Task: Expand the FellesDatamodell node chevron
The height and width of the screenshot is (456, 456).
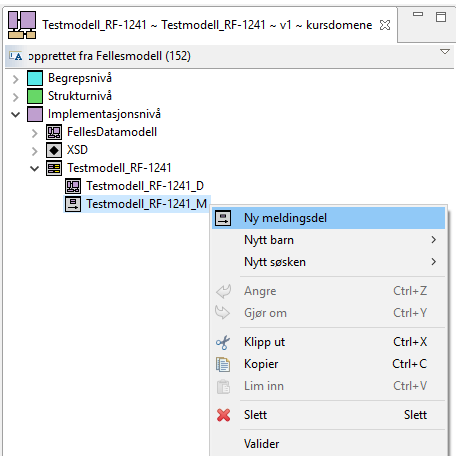Action: click(34, 133)
